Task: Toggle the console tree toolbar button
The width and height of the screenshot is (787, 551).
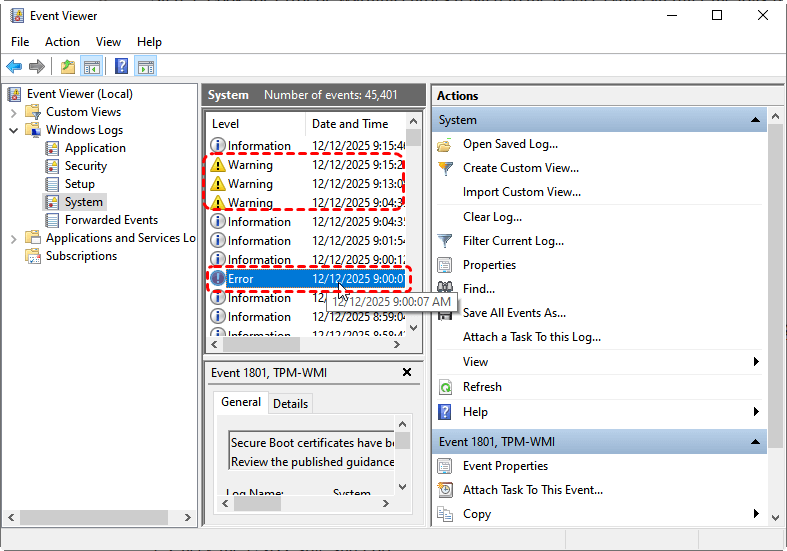Action: pyautogui.click(x=92, y=67)
